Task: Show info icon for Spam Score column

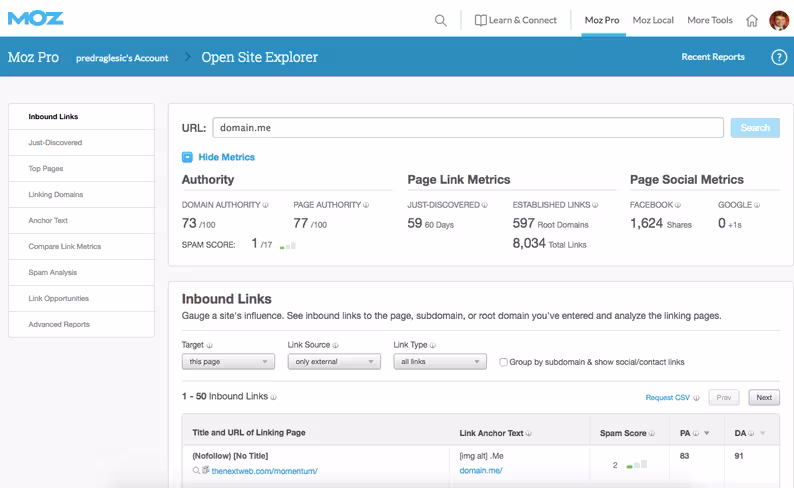Action: coord(652,433)
